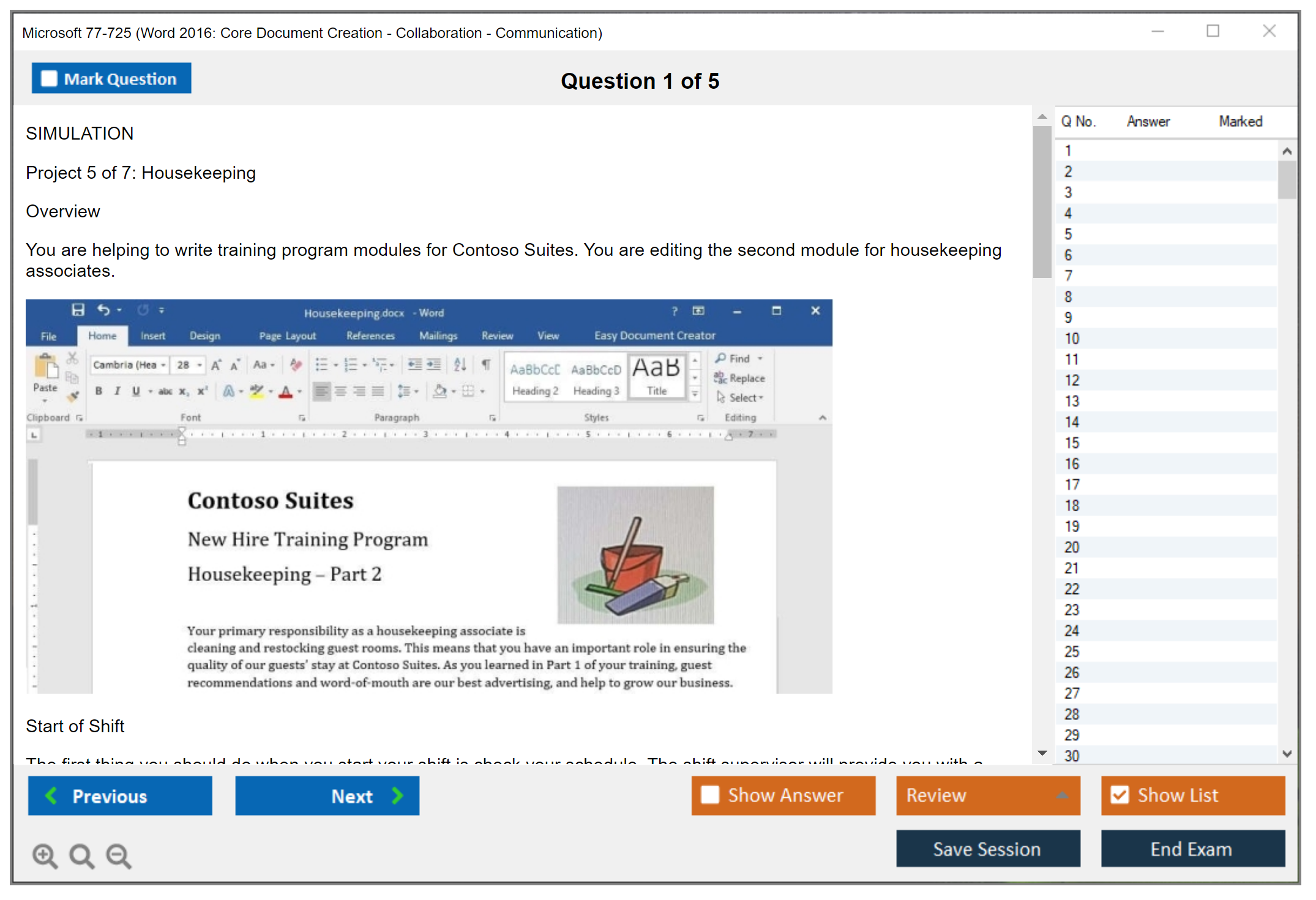Click the reset zoom magnifier icon
The height and width of the screenshot is (900, 1316).
[x=81, y=855]
